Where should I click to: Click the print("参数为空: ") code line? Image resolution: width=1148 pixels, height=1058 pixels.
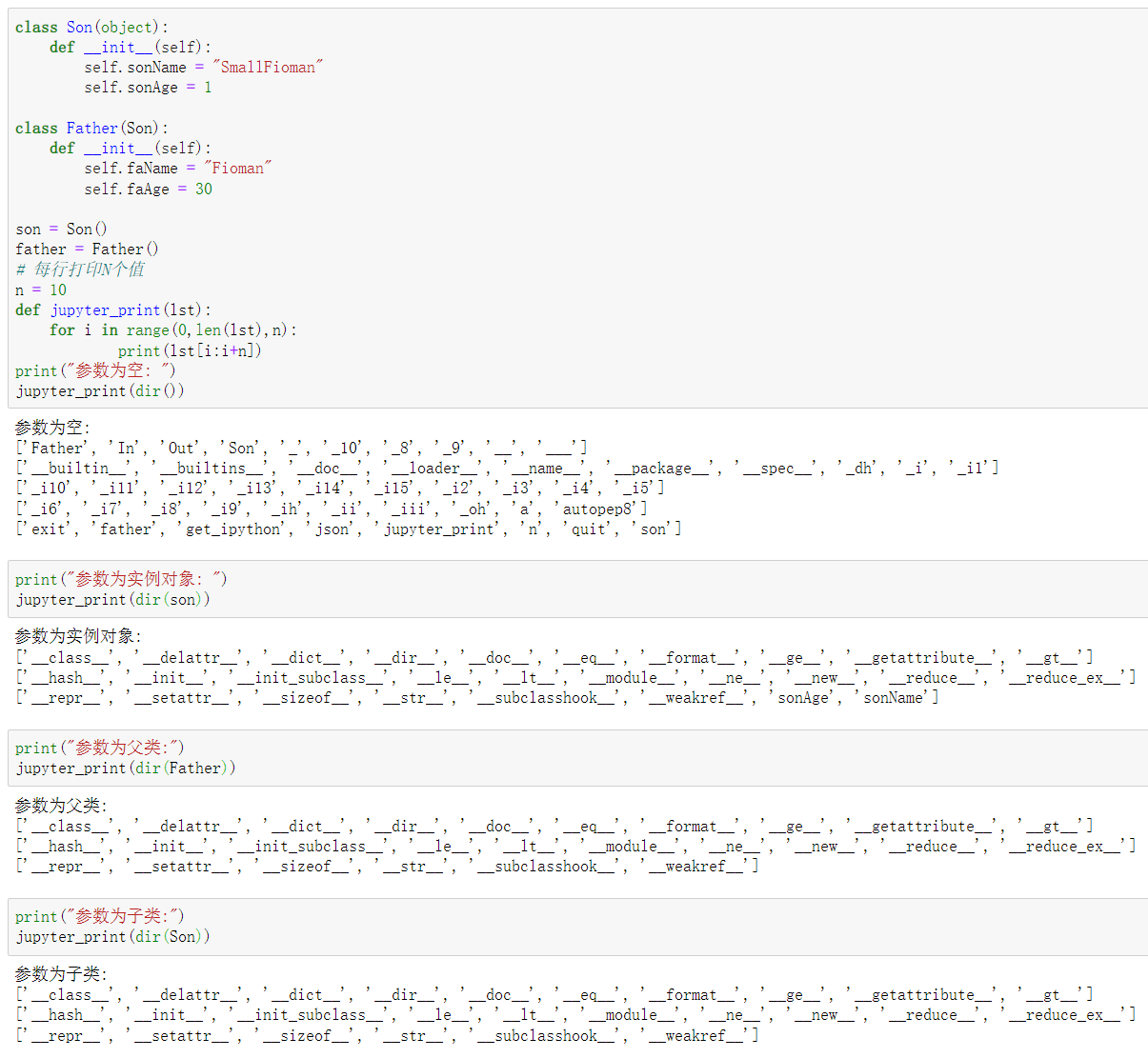(95, 370)
